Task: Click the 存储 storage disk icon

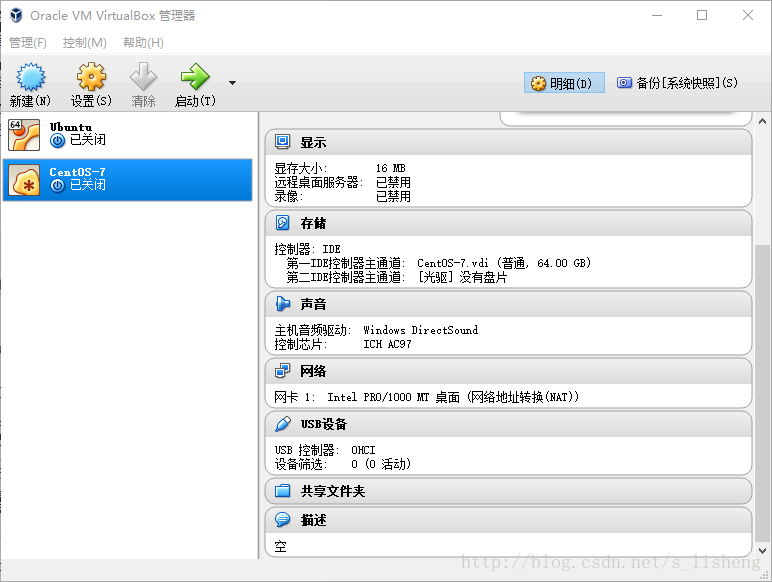Action: pos(283,223)
